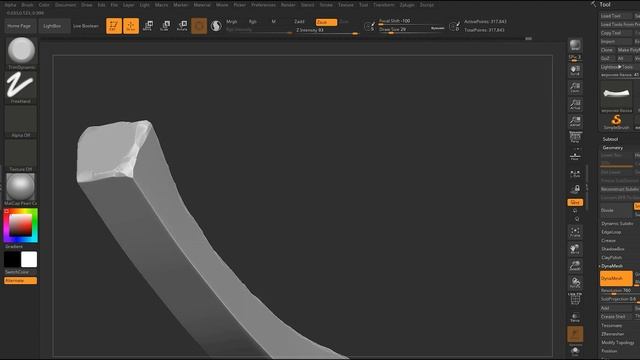
Task: Open the Transform menu
Action: [384, 5]
